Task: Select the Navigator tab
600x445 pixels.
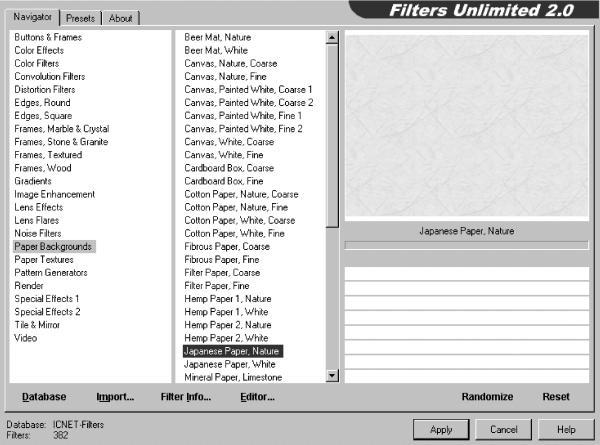Action: [33, 17]
